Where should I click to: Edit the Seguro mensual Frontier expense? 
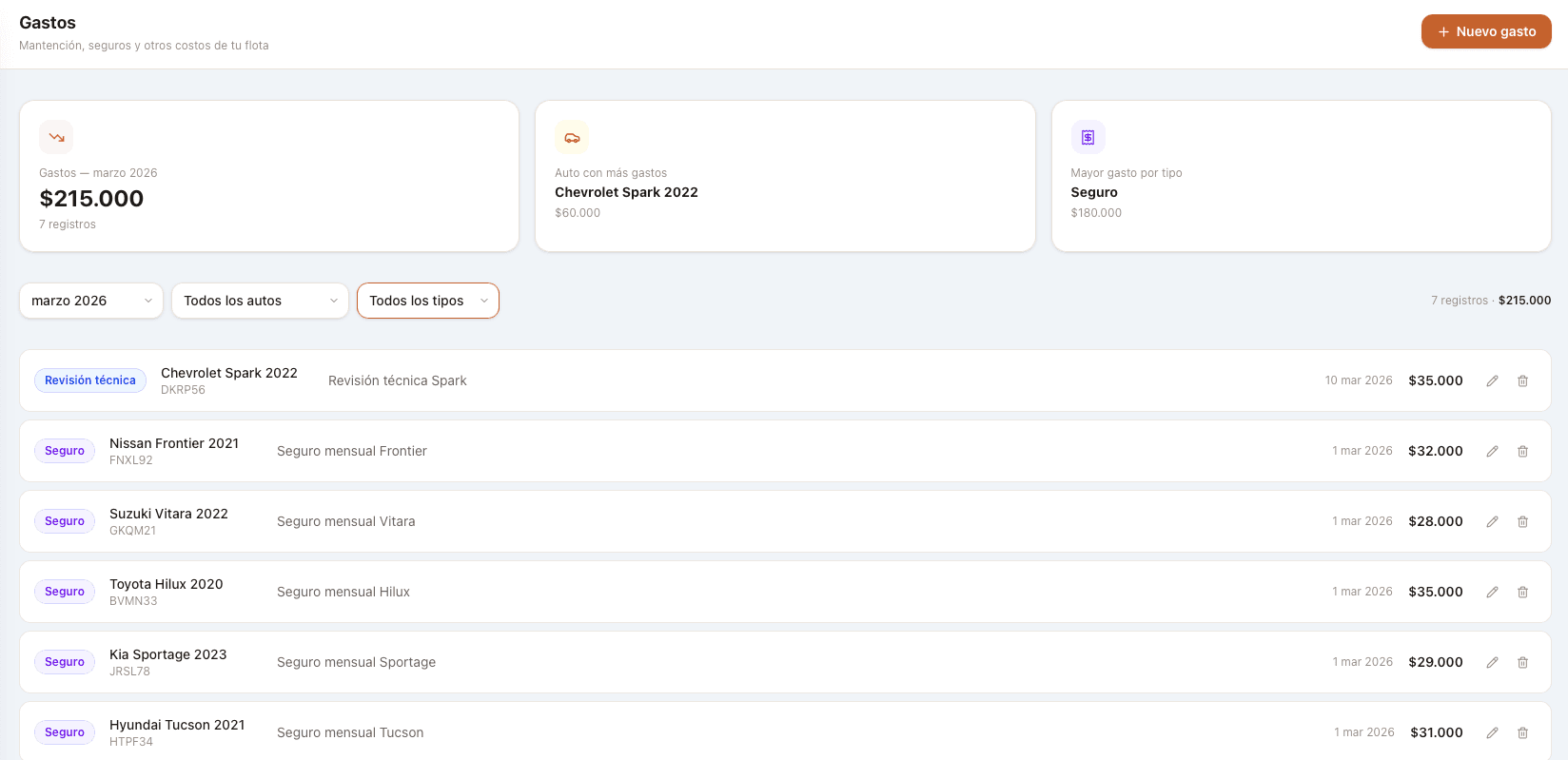(x=1492, y=451)
